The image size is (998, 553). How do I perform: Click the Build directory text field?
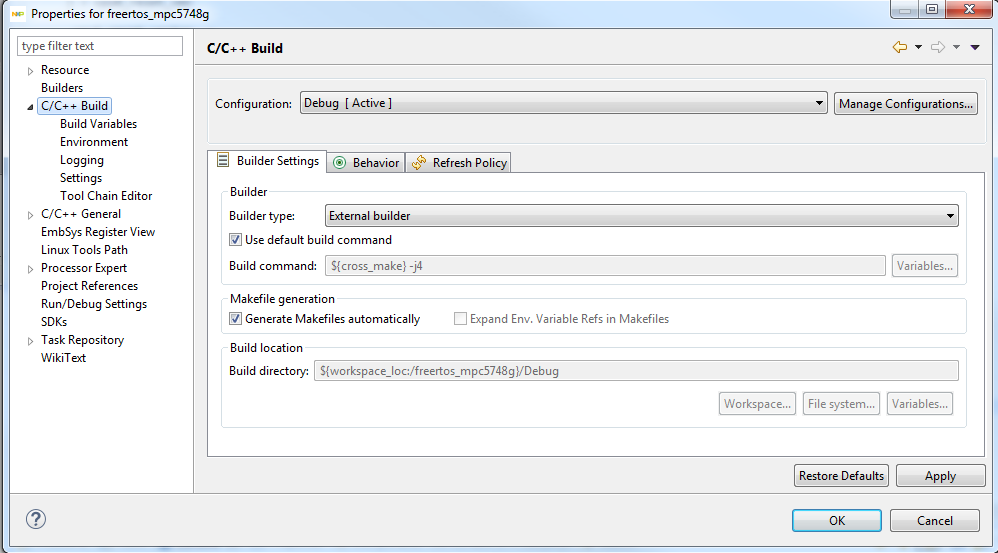[636, 370]
